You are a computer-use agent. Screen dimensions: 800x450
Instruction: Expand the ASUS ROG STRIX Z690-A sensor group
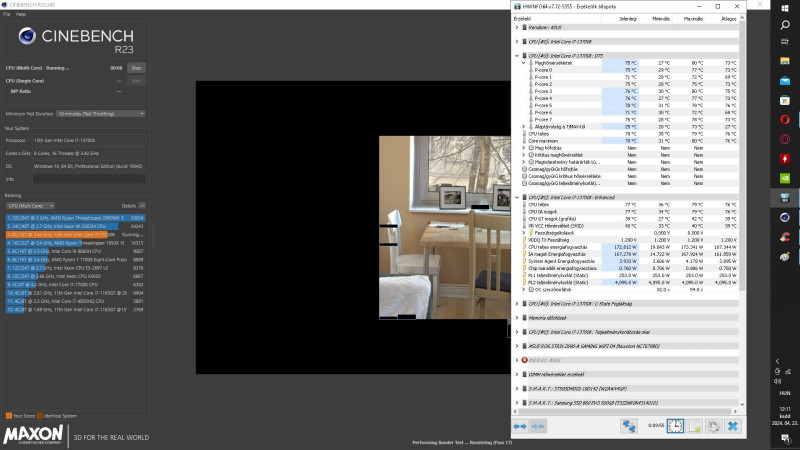click(517, 346)
